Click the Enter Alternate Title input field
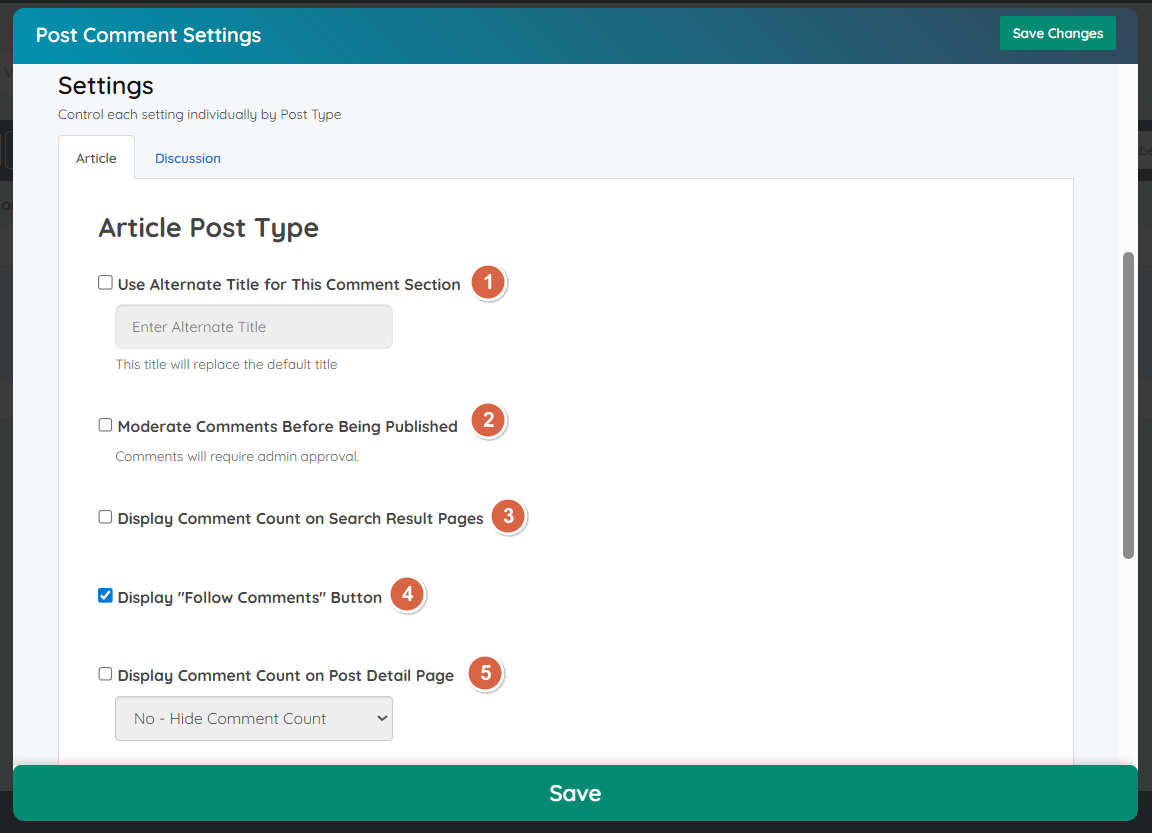The width and height of the screenshot is (1152, 833). click(x=253, y=327)
